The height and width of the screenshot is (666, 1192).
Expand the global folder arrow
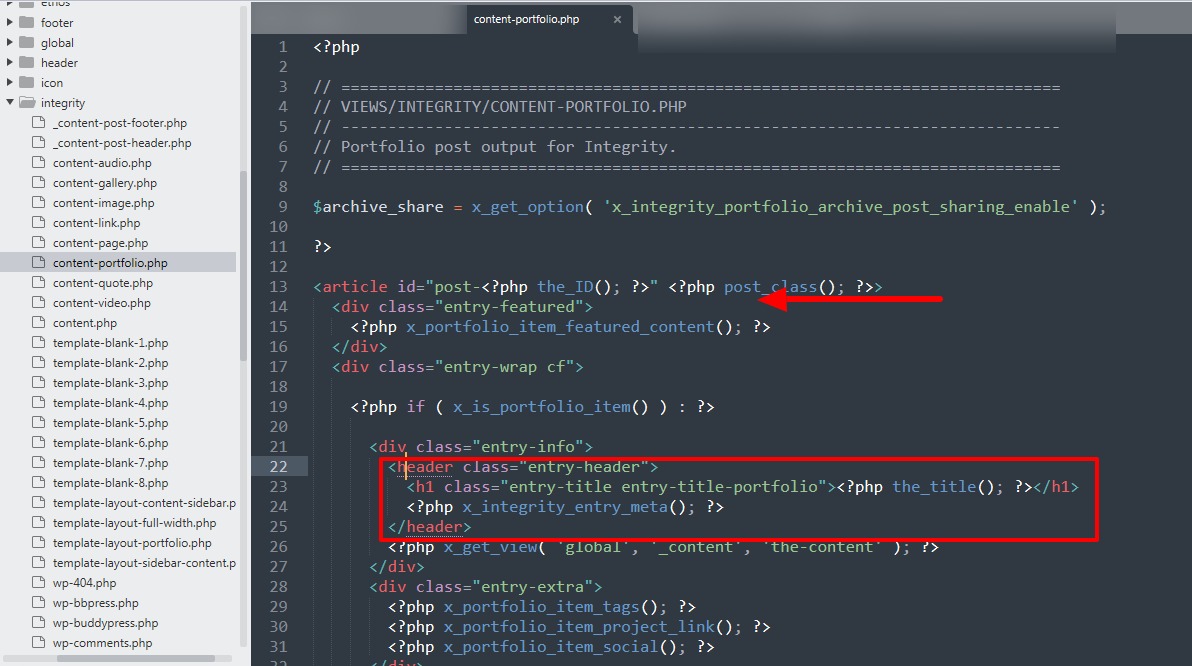point(10,42)
